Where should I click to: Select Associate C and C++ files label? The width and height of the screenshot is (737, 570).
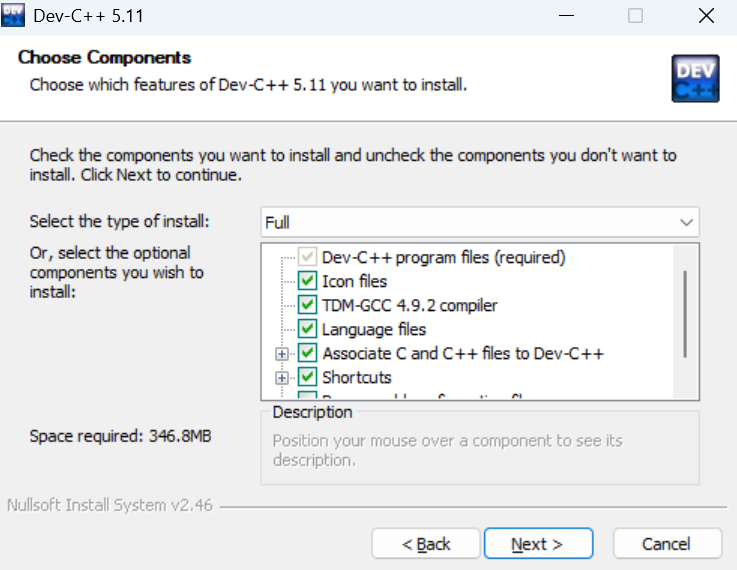pos(463,353)
